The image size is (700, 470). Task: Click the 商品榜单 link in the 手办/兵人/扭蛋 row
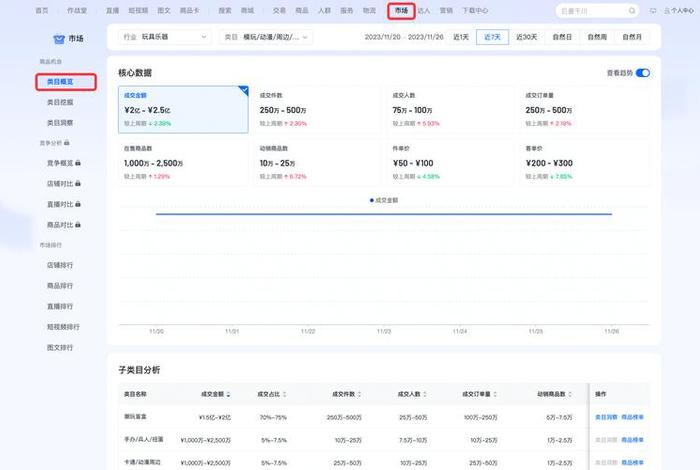(633, 440)
